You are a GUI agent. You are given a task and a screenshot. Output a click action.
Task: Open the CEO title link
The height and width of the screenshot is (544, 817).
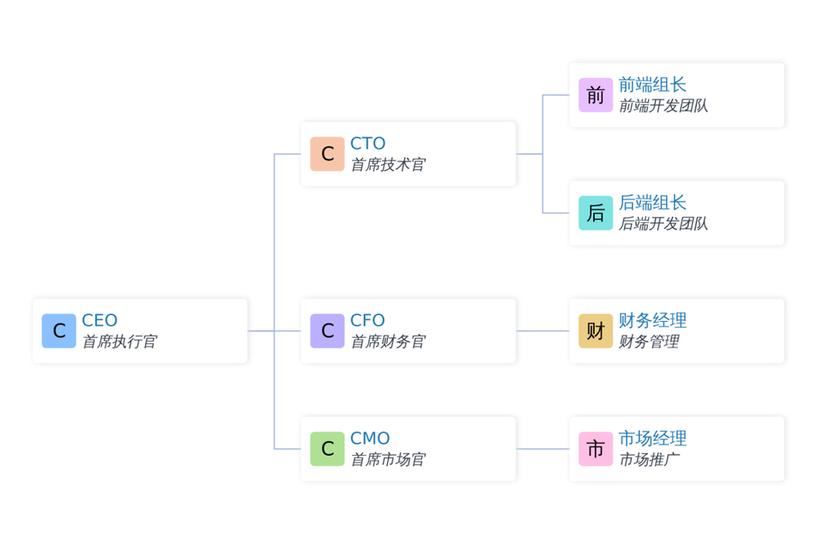(100, 320)
